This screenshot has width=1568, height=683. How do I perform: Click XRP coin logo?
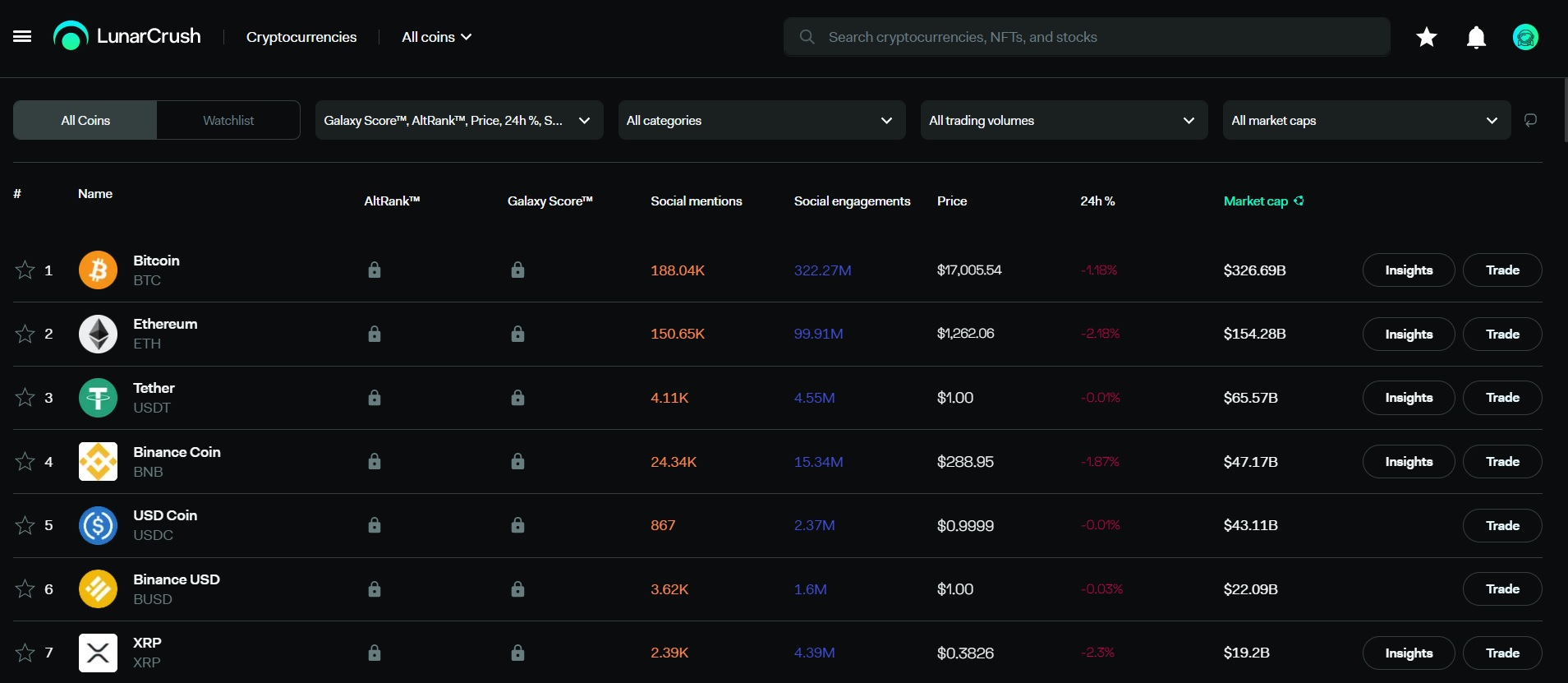[x=98, y=653]
